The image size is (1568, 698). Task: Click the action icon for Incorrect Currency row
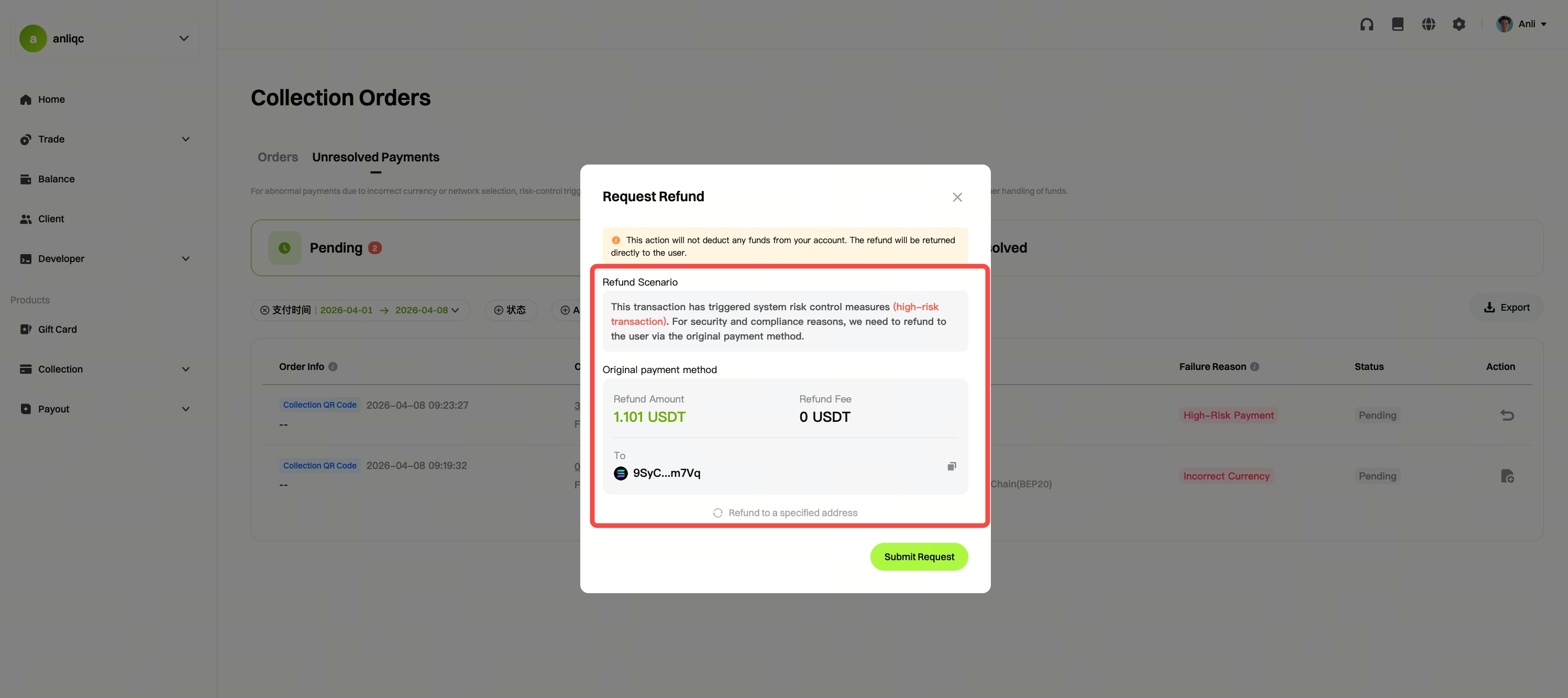click(1507, 476)
